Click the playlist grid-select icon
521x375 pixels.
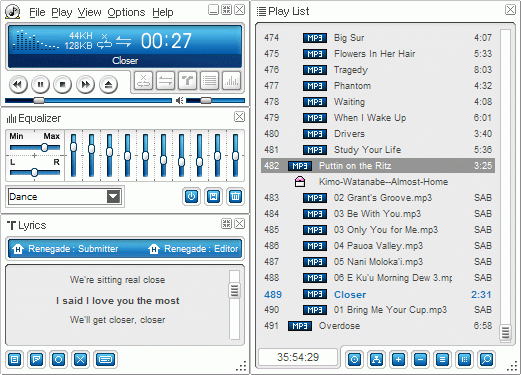click(464, 359)
